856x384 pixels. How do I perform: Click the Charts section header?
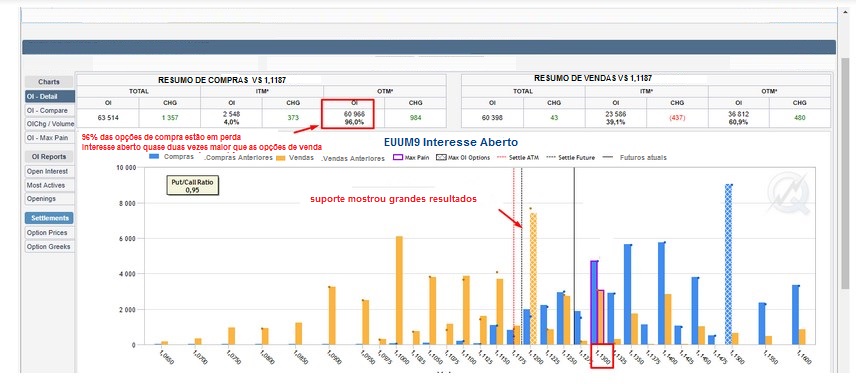pyautogui.click(x=49, y=82)
